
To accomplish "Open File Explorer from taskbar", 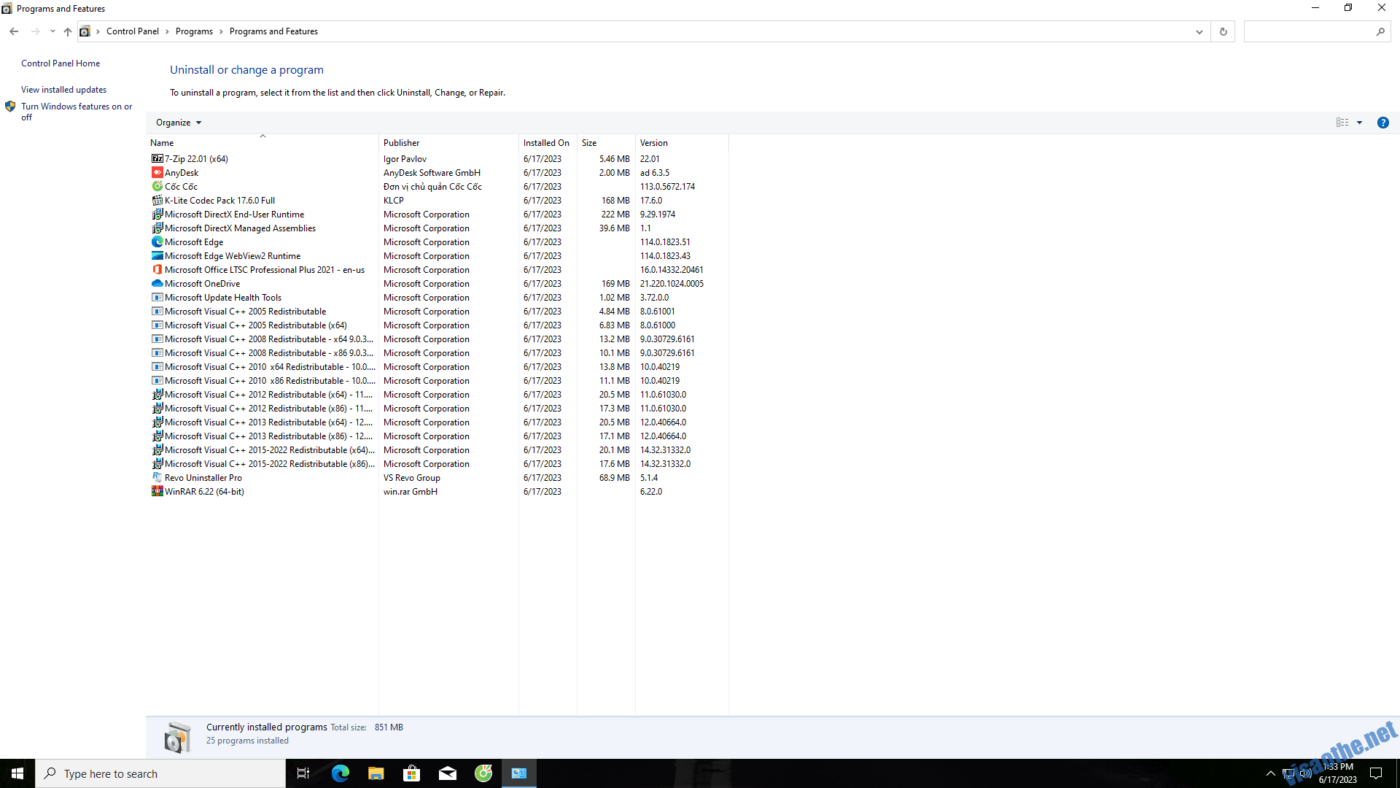I will pos(376,773).
